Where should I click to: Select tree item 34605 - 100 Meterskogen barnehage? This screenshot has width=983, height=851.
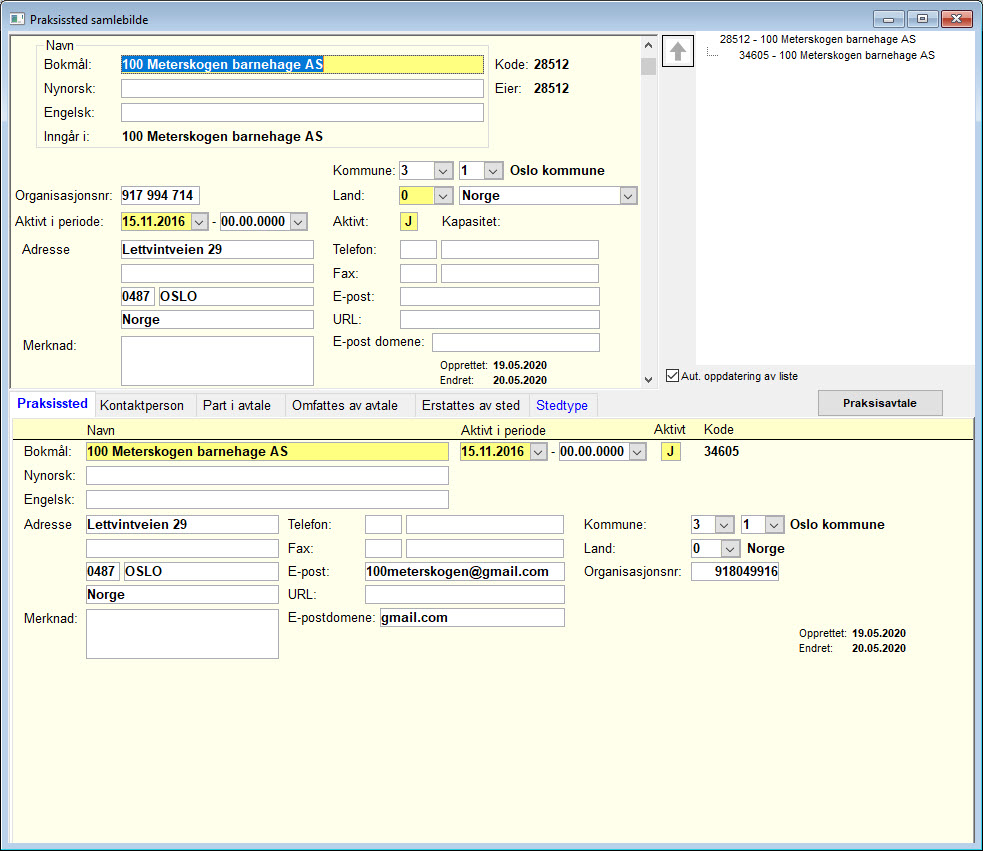tap(836, 55)
